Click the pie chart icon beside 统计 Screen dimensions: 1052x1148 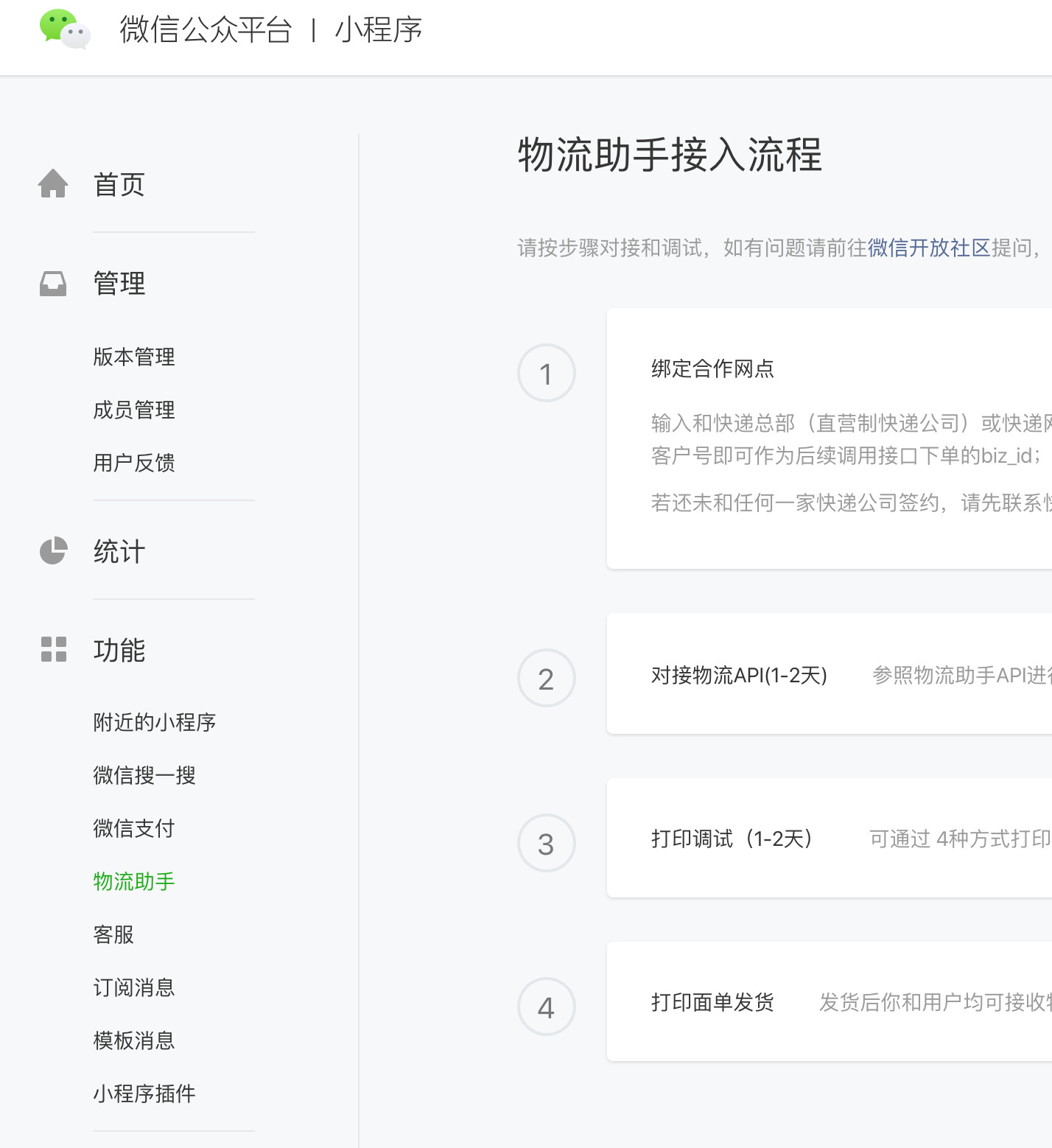coord(53,550)
